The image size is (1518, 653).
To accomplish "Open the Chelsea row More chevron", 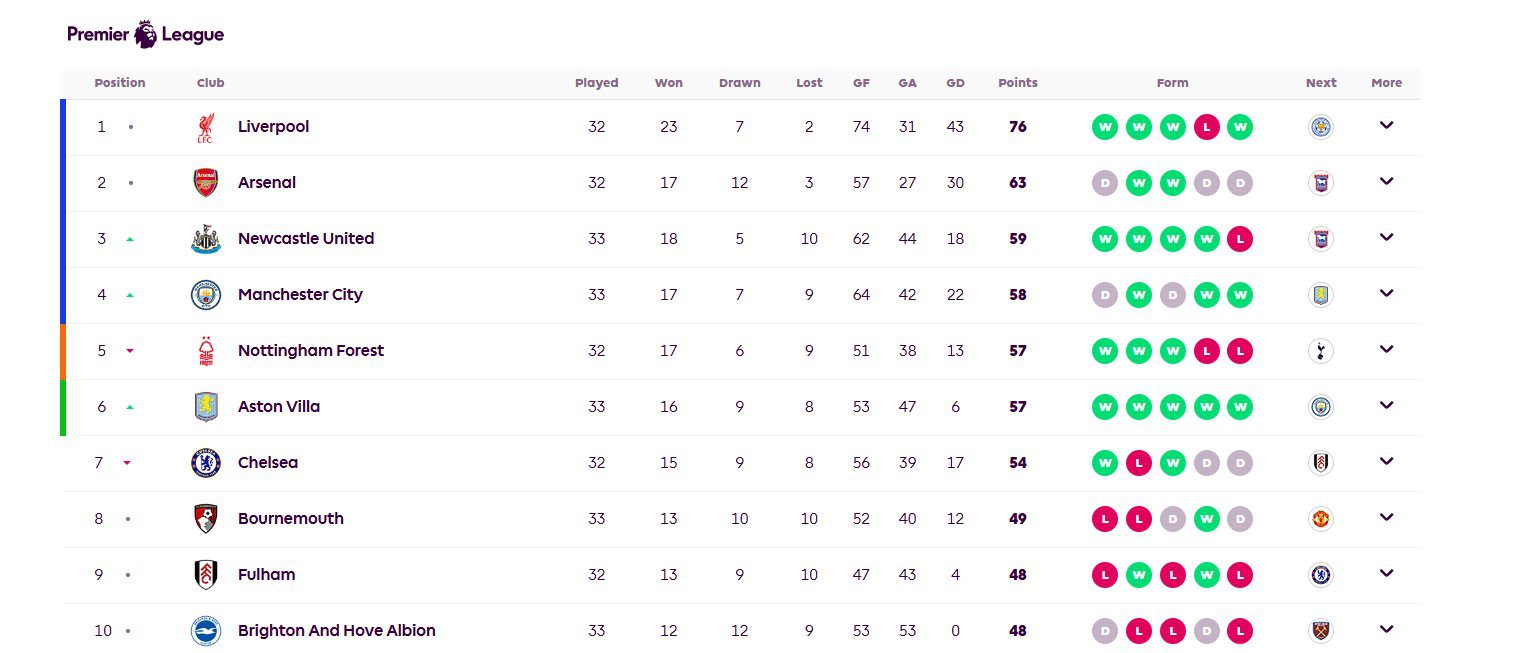I will click(x=1386, y=462).
